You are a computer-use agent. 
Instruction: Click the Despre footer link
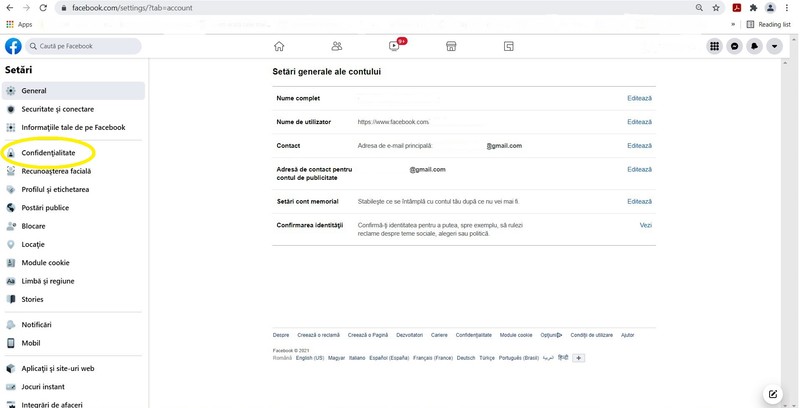tap(281, 335)
